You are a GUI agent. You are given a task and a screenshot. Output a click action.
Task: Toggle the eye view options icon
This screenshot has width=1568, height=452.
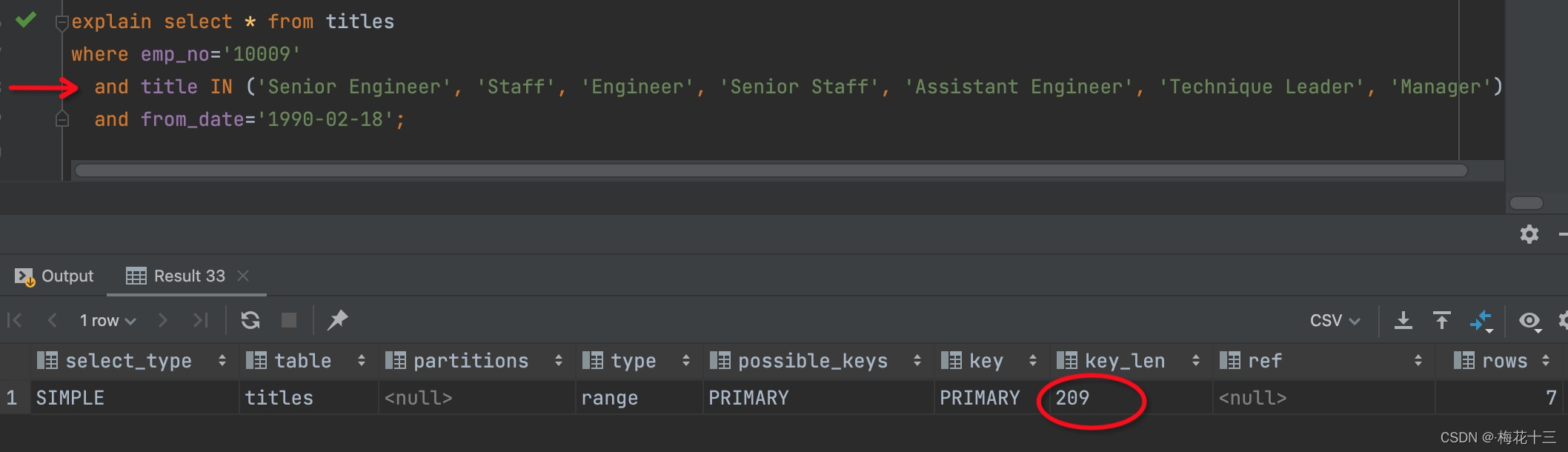tap(1529, 320)
